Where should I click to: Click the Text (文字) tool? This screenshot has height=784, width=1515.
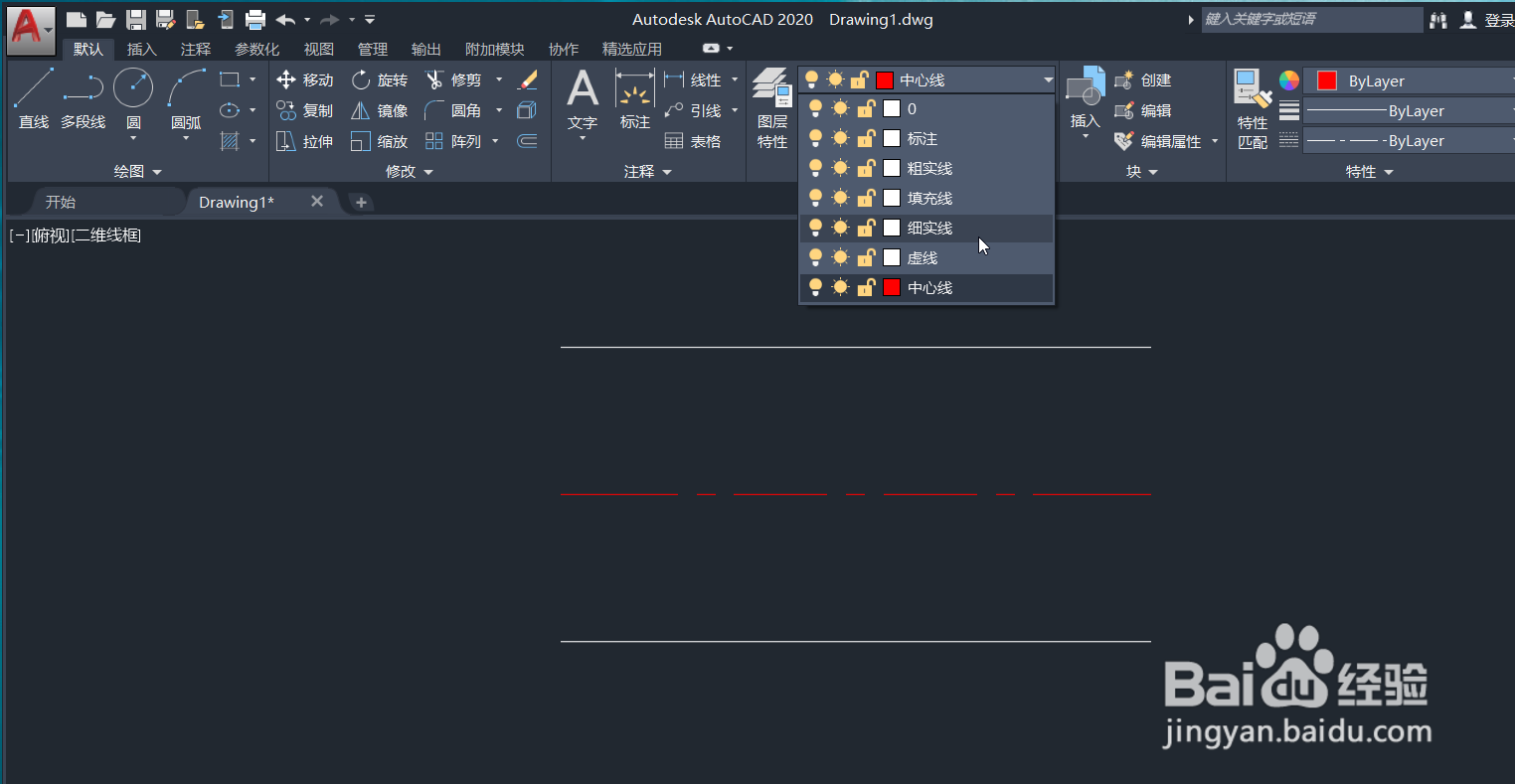tap(583, 99)
